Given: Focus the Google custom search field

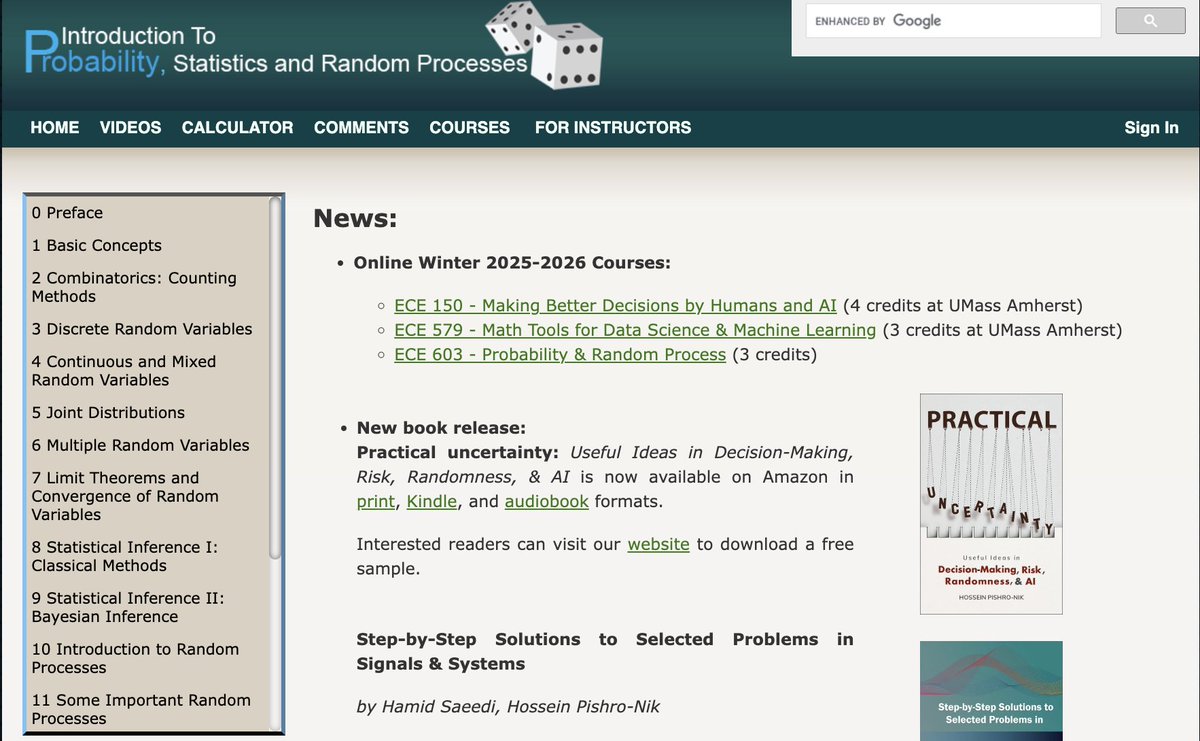Looking at the screenshot, I should 954,21.
